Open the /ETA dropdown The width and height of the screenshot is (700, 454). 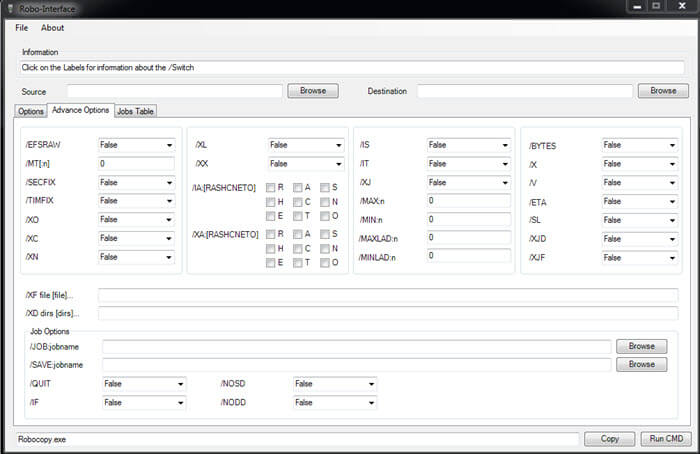(640, 201)
